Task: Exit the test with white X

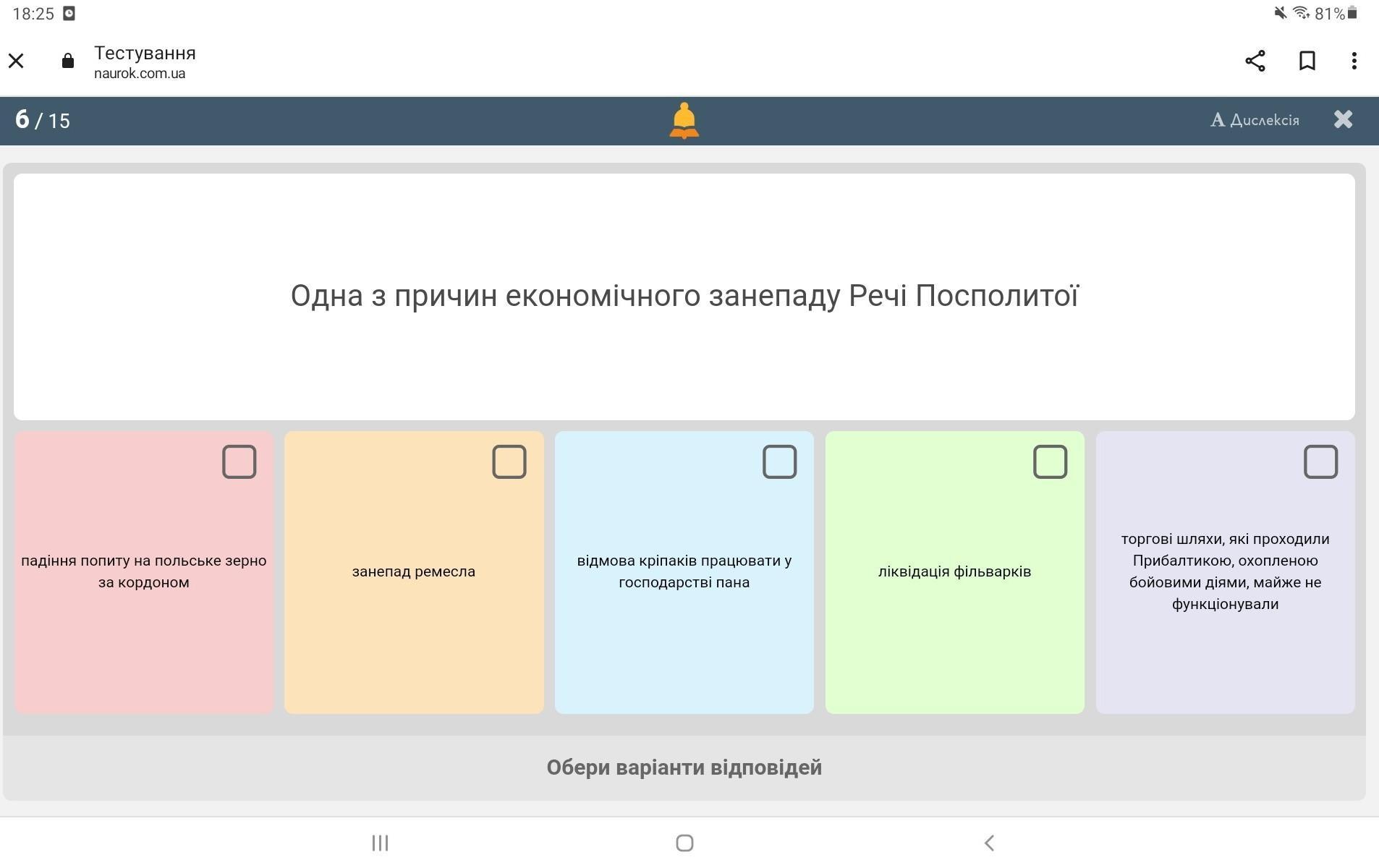Action: (1343, 119)
